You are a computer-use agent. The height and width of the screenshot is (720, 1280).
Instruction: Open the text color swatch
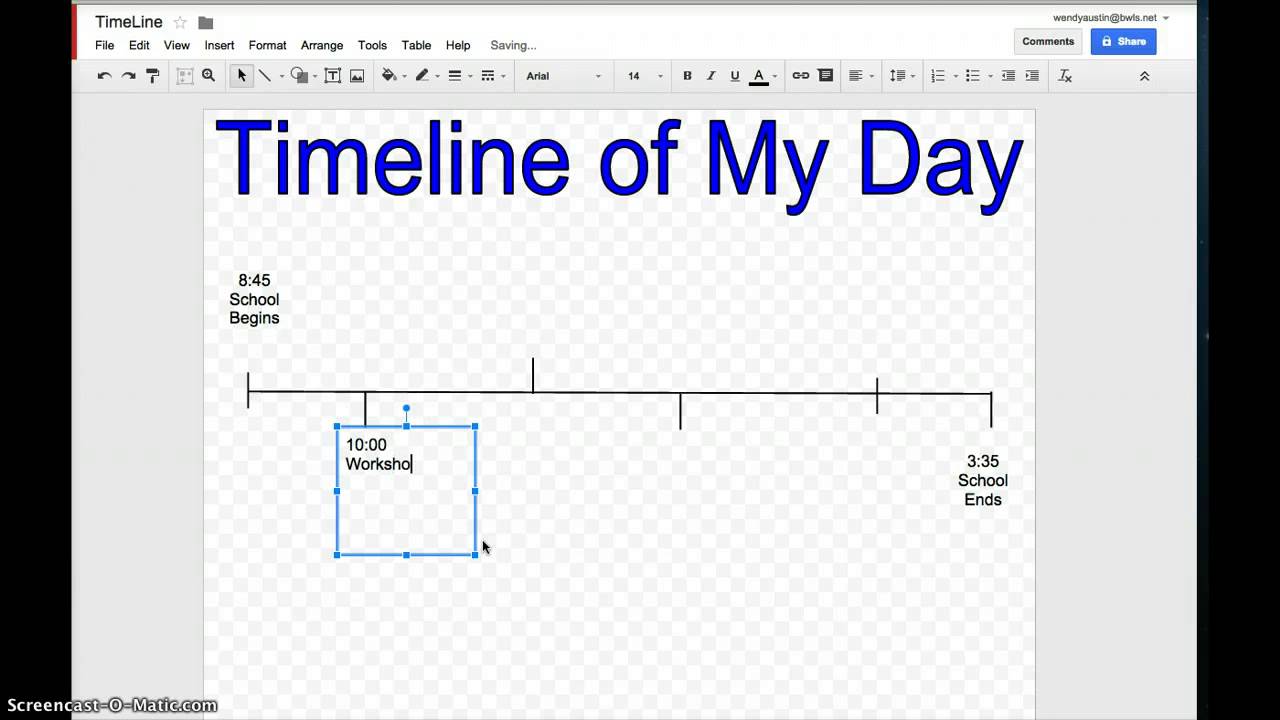tap(758, 75)
